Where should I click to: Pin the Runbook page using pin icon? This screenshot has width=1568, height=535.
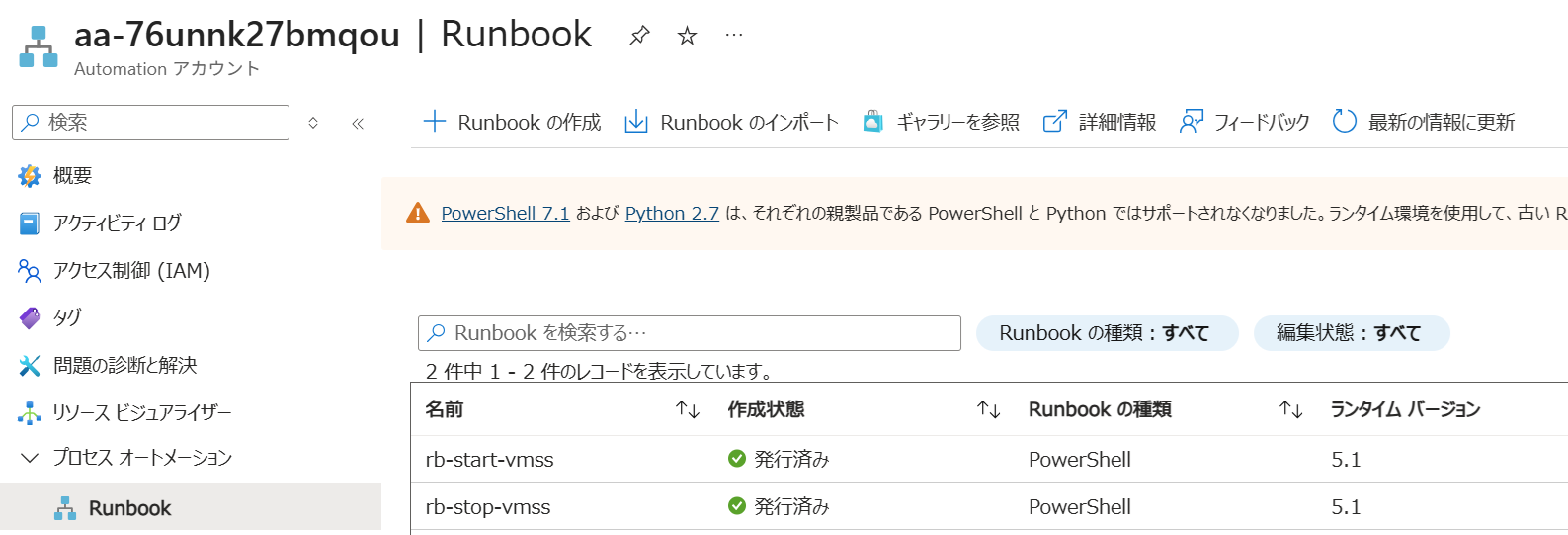(639, 36)
